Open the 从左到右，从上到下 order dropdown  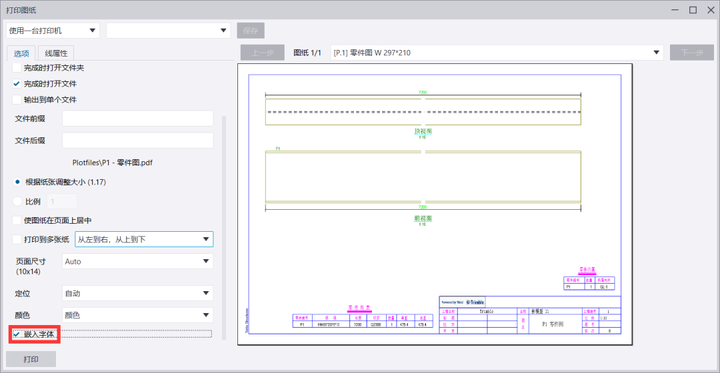click(x=144, y=239)
